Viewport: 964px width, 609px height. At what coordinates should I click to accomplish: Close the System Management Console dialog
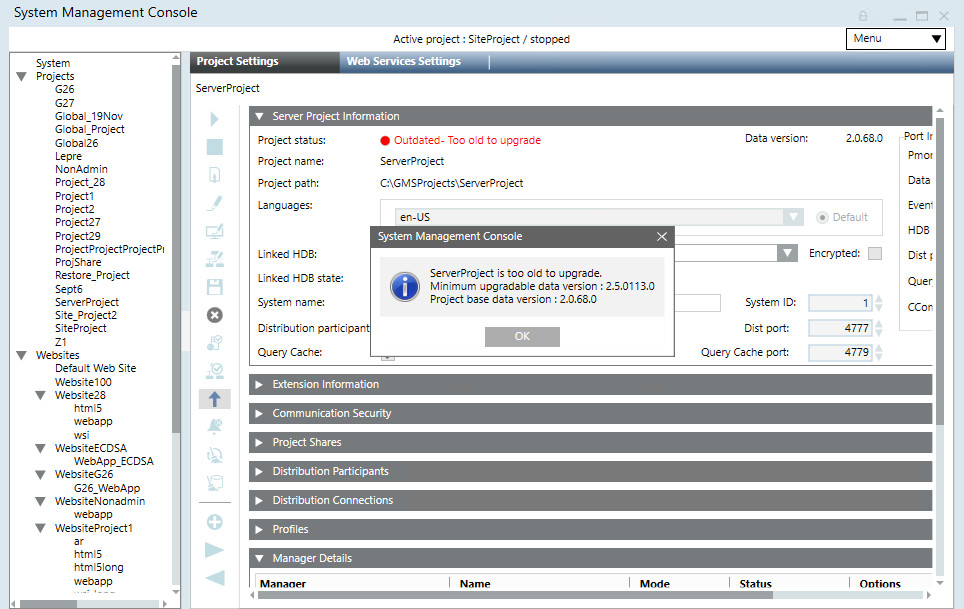(661, 237)
